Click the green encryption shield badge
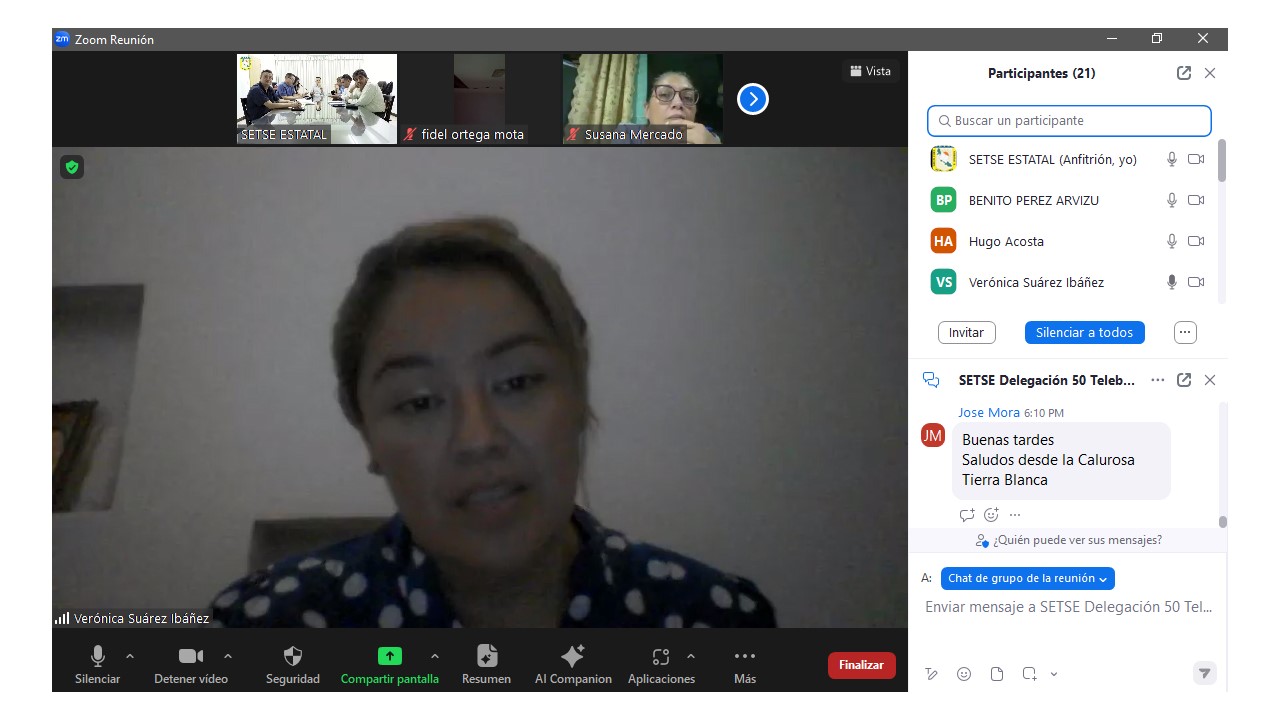 71,167
